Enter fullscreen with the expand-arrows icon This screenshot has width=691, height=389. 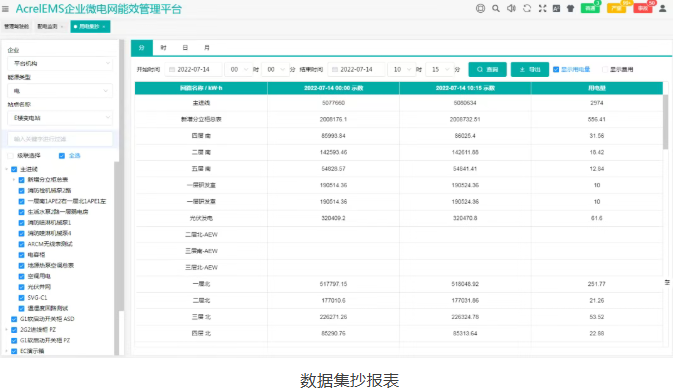[542, 8]
